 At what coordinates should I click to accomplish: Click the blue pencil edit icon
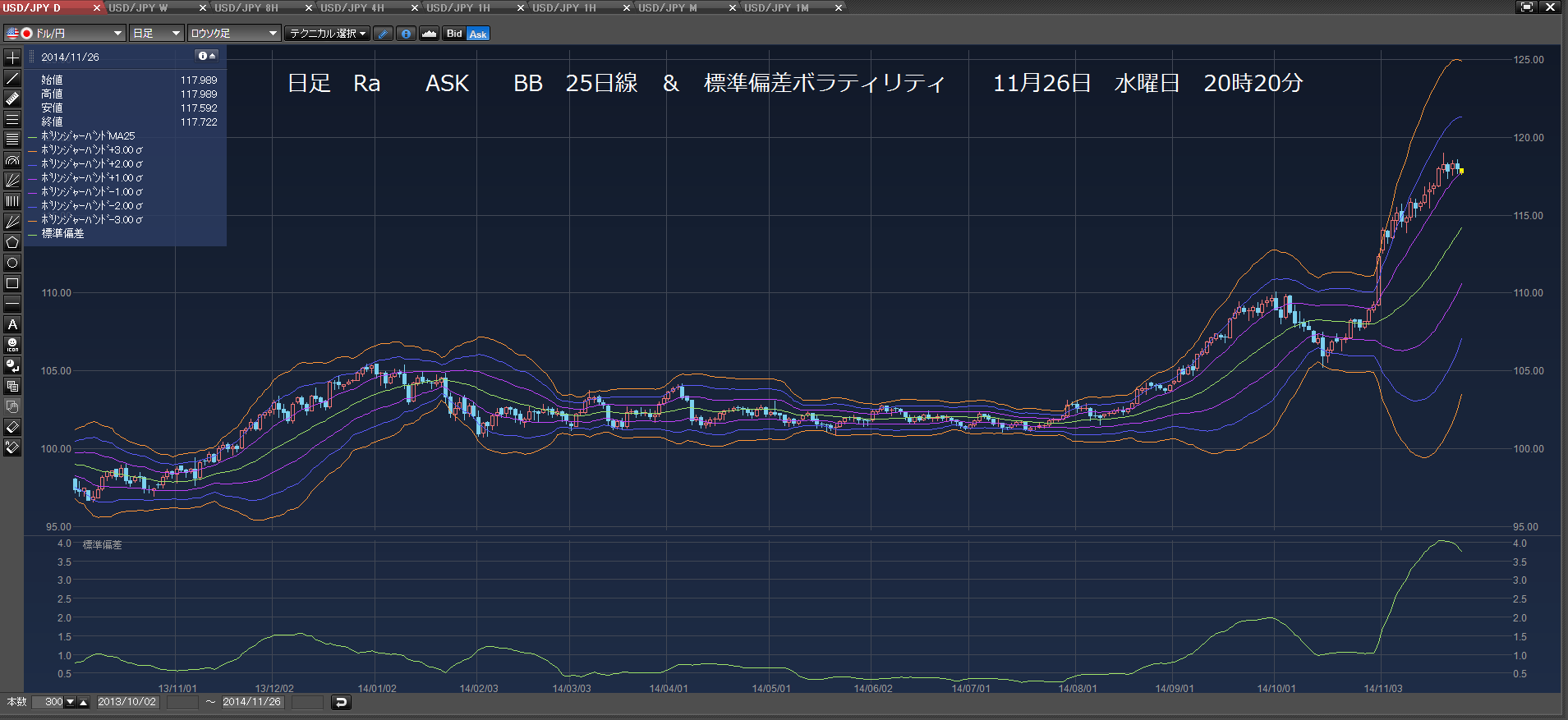pyautogui.click(x=383, y=34)
